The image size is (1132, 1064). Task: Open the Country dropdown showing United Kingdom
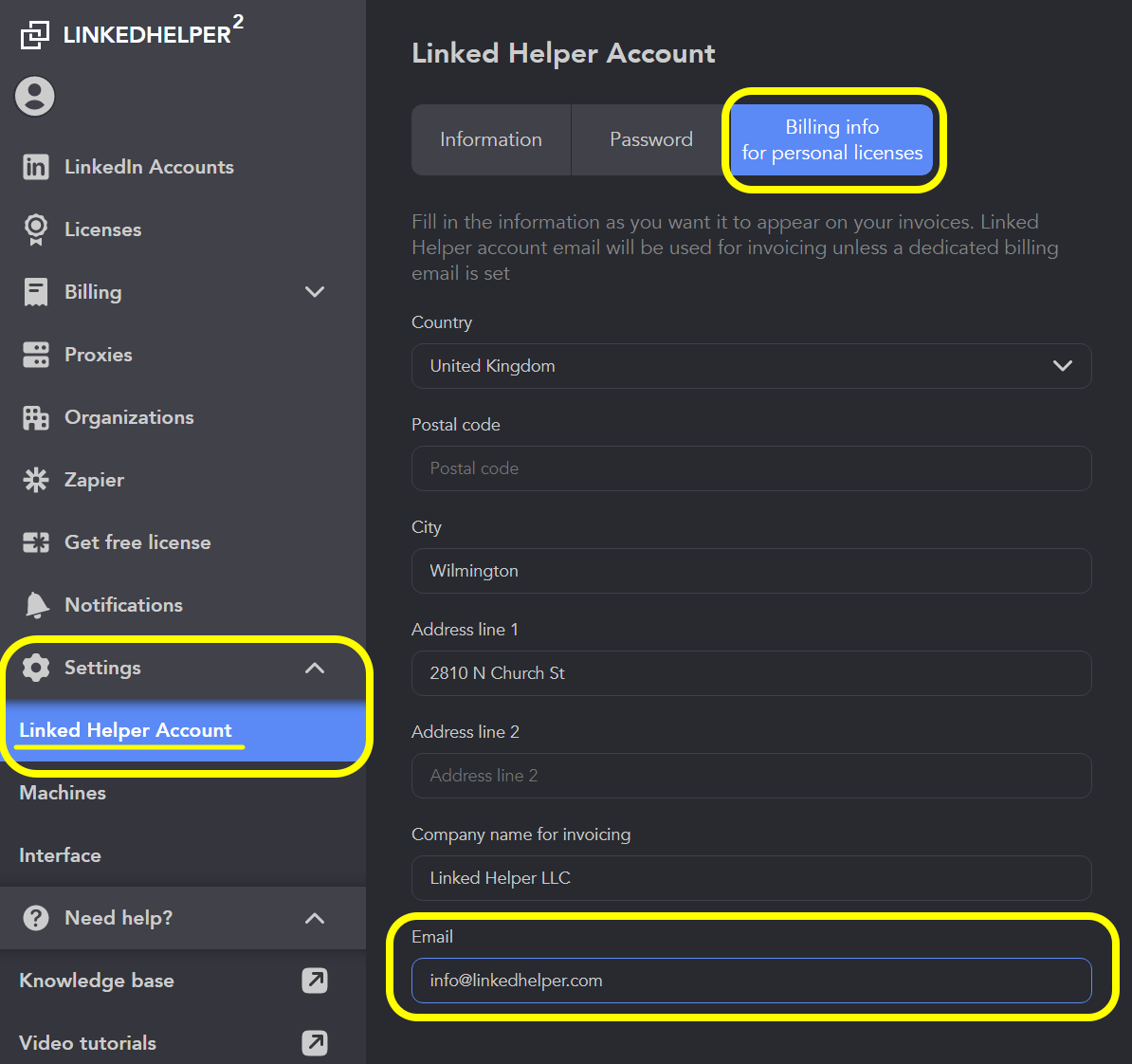click(x=751, y=366)
